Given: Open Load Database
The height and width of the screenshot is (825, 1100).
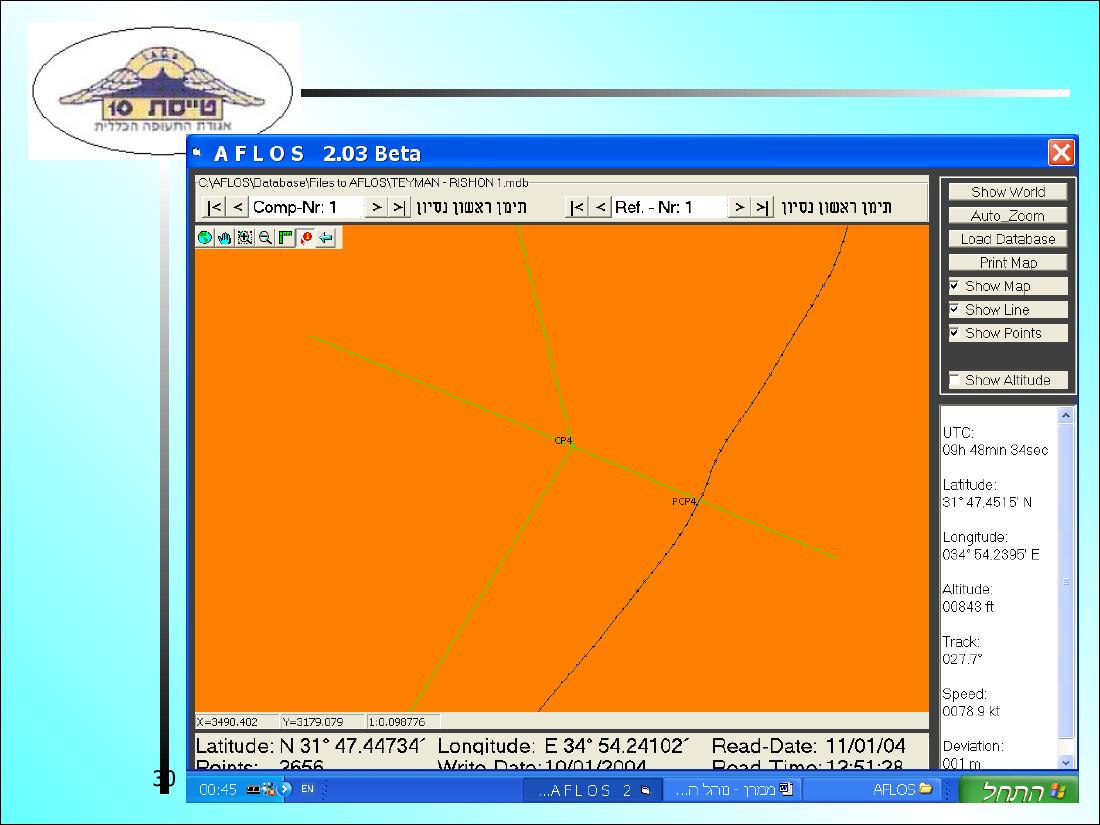Looking at the screenshot, I should point(1008,239).
